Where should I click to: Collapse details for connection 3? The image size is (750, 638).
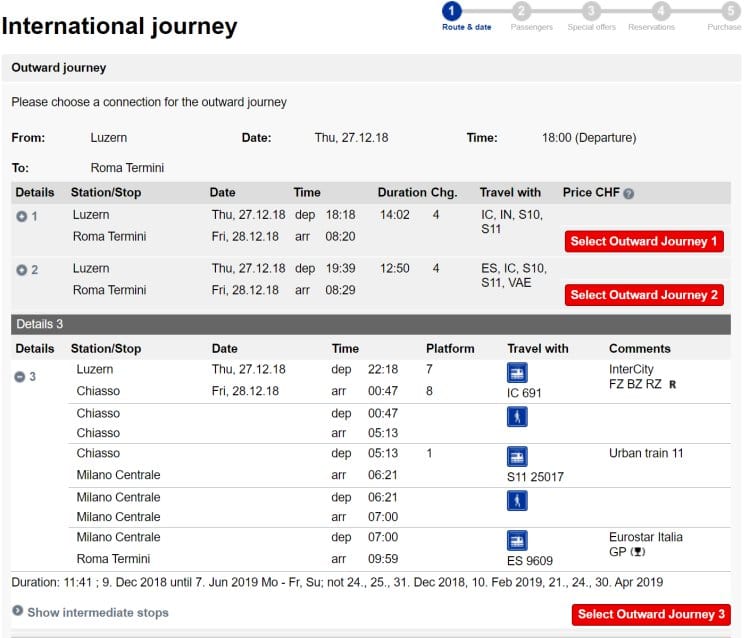coord(21,377)
